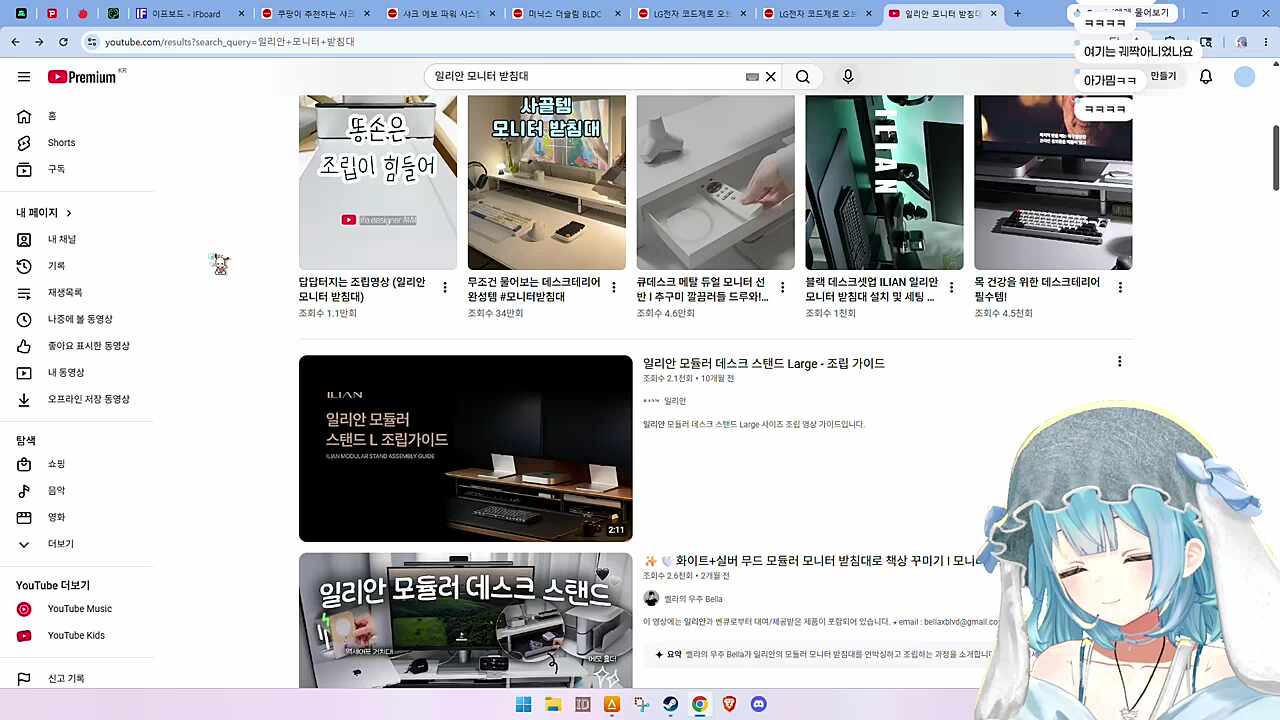Play the 일리안 모듈러 스탠드 L 조립가이드 thumbnail
1280x720 pixels.
click(x=466, y=448)
